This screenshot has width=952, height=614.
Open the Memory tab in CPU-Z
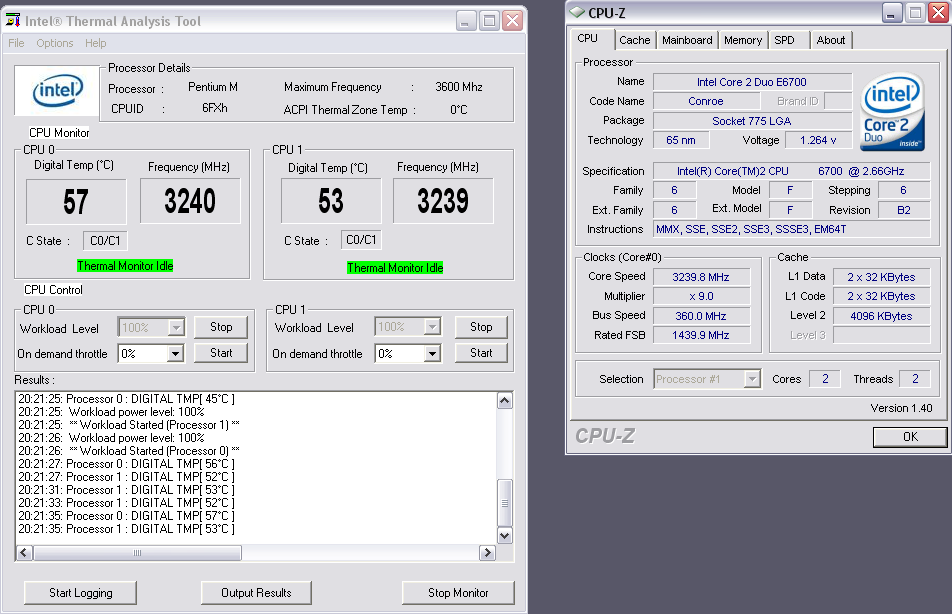(743, 40)
